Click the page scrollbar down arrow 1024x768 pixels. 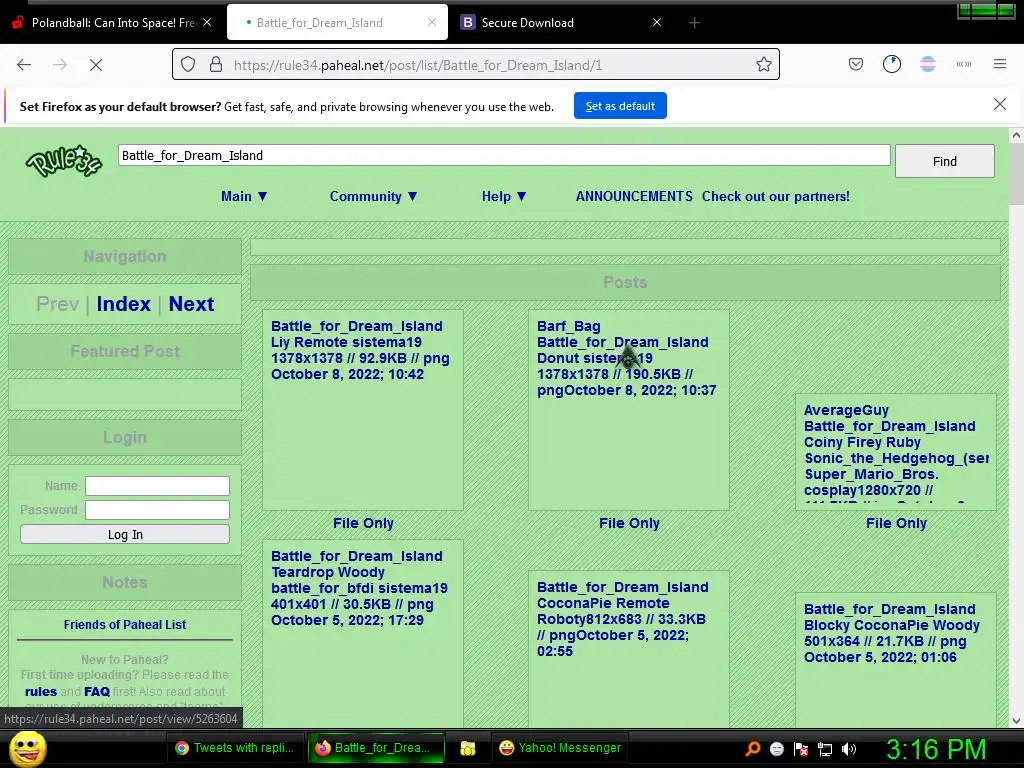coord(1016,721)
